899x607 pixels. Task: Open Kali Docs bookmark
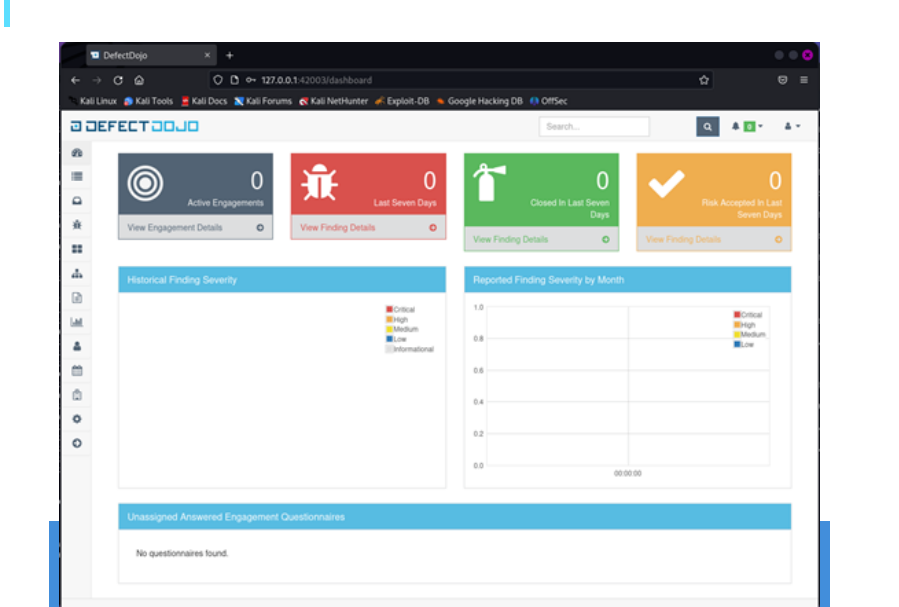pyautogui.click(x=204, y=101)
